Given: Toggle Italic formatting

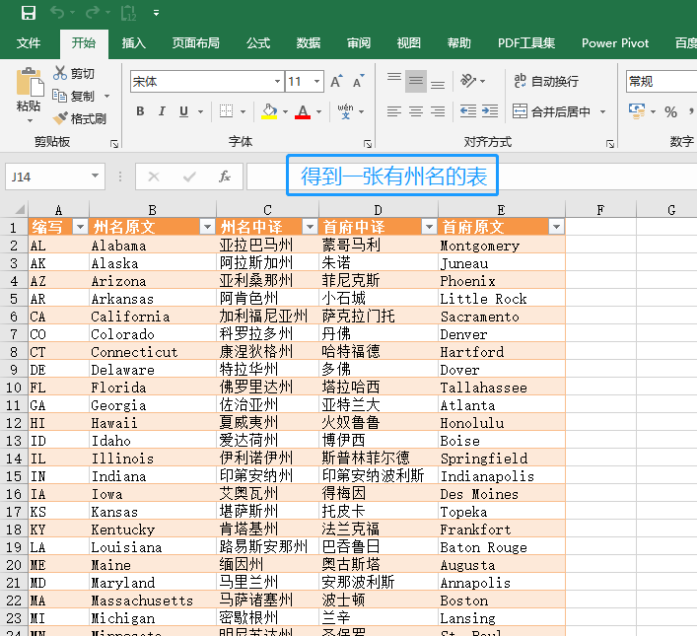Looking at the screenshot, I should (x=162, y=112).
